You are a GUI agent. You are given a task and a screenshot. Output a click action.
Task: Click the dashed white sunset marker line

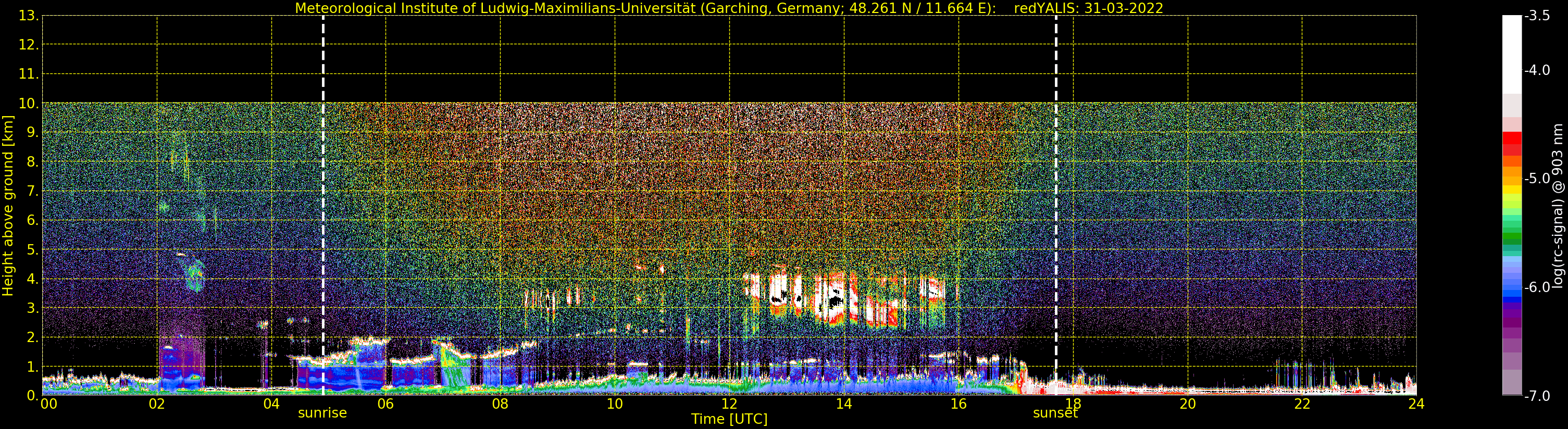pos(1056,206)
